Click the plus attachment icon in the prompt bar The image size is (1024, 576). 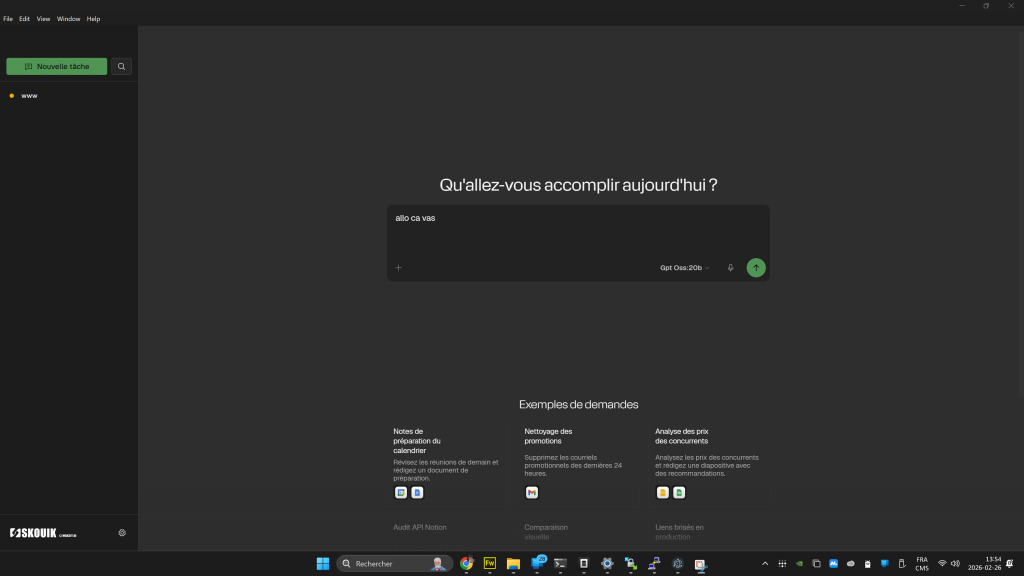398,267
